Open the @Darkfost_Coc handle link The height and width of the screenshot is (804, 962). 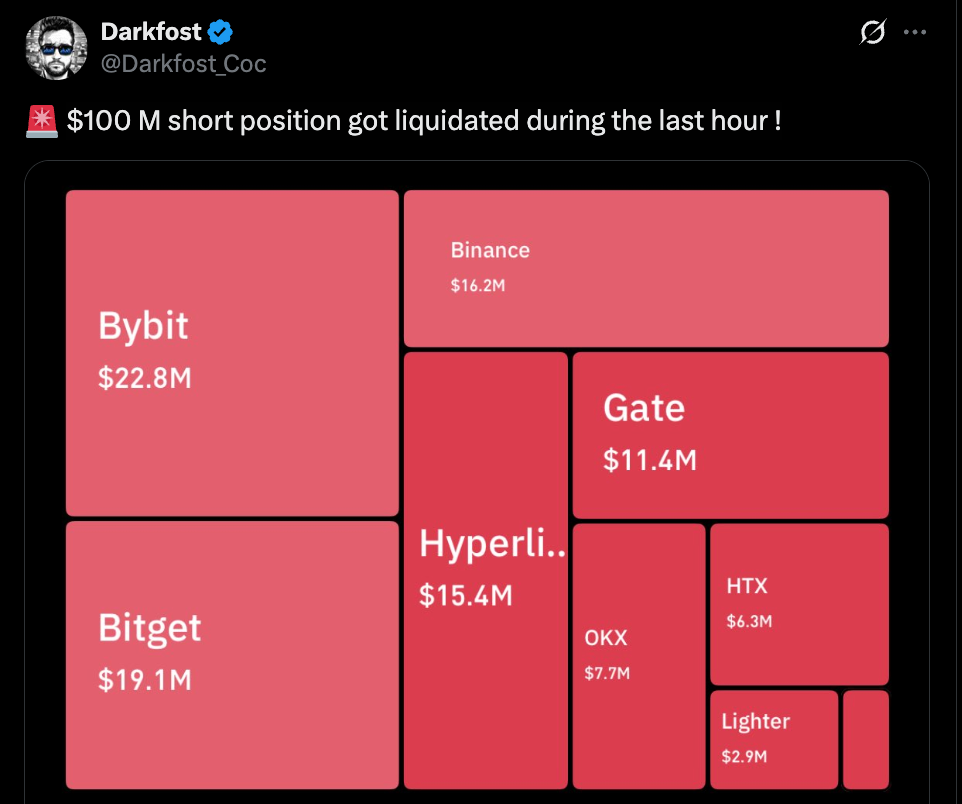[x=183, y=63]
